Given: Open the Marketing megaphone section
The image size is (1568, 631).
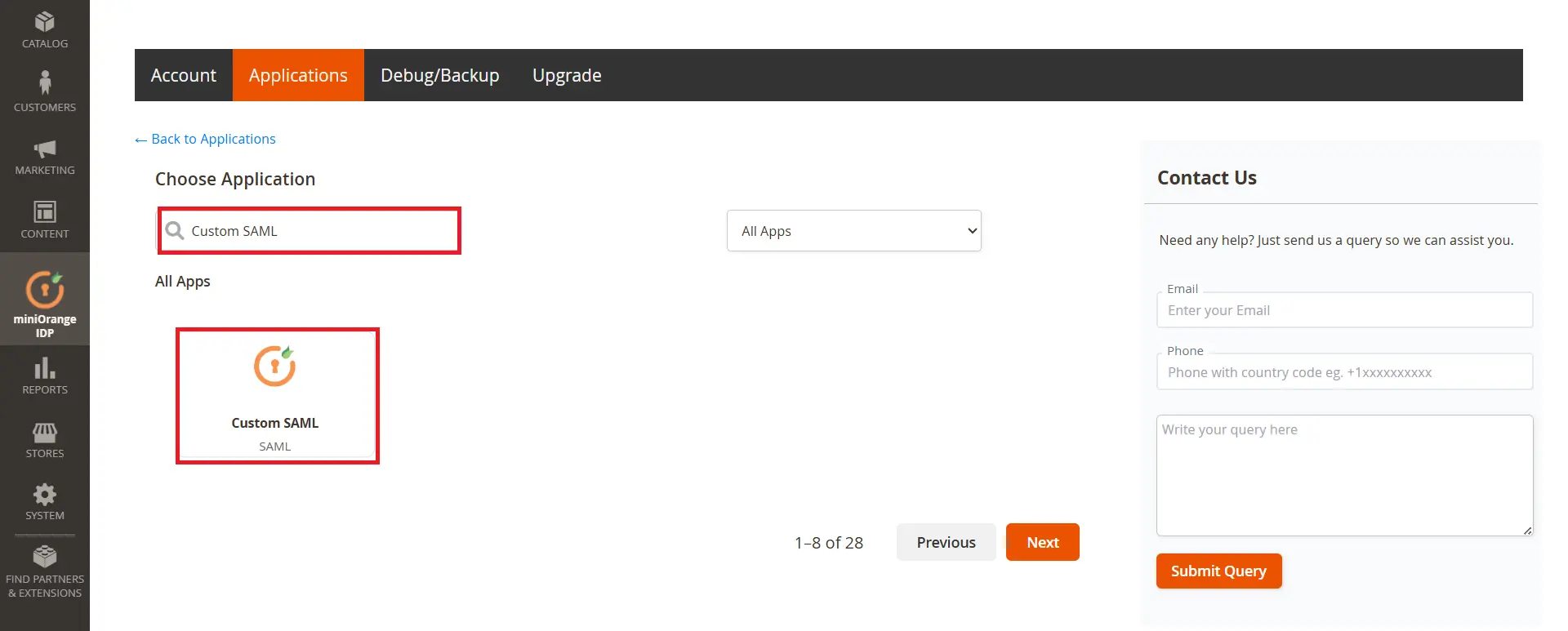Looking at the screenshot, I should pyautogui.click(x=45, y=157).
